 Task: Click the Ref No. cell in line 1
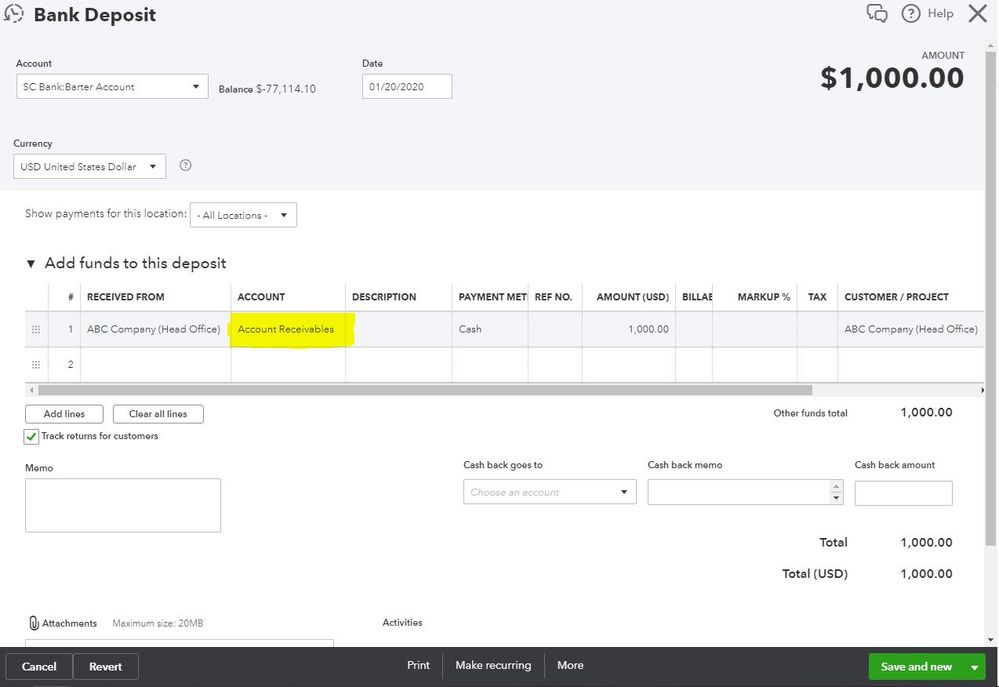pos(555,329)
